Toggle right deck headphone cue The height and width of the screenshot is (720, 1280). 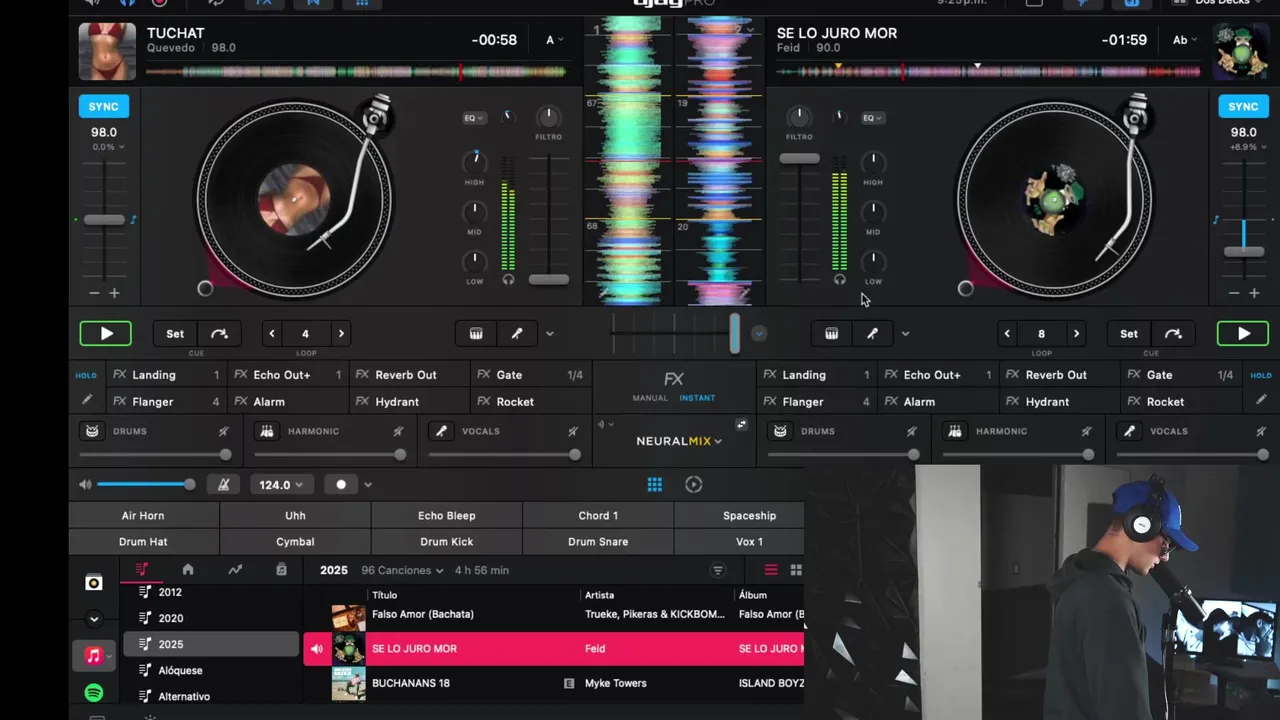(x=840, y=280)
